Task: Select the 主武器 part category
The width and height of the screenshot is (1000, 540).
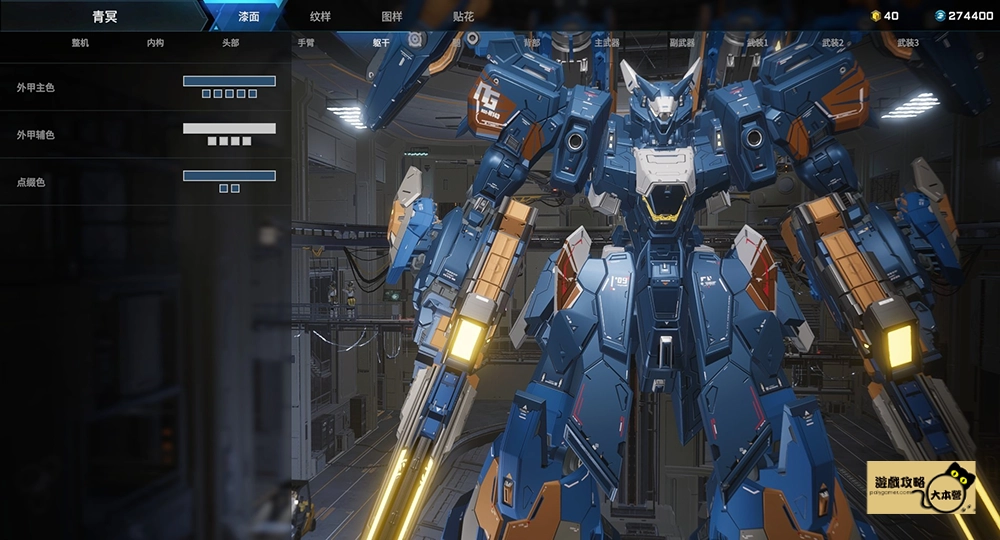Action: pyautogui.click(x=607, y=43)
